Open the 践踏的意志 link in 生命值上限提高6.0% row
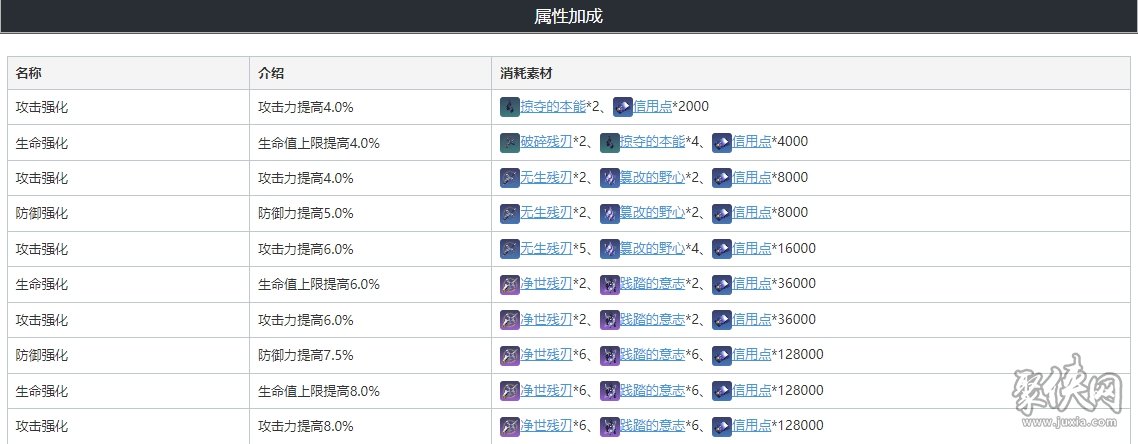Viewport: 1138px width, 444px height. click(x=652, y=284)
